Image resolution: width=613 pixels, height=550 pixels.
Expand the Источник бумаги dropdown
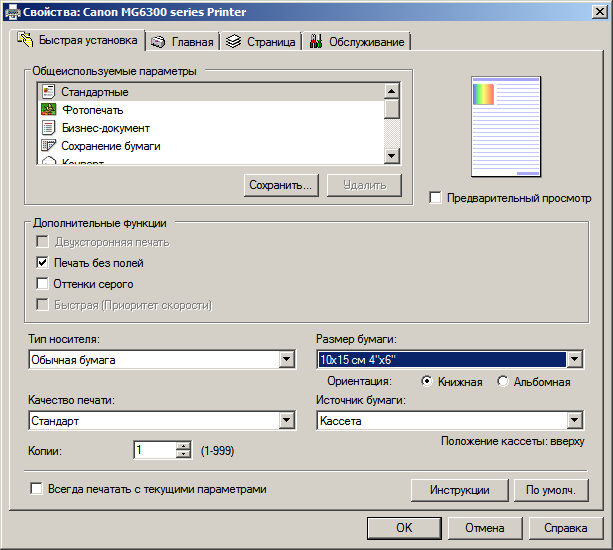(x=574, y=420)
